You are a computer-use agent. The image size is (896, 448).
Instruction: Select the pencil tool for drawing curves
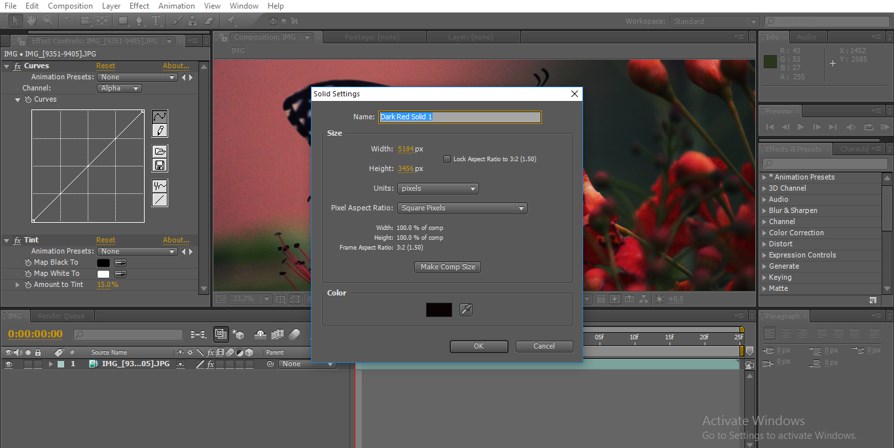pos(160,131)
